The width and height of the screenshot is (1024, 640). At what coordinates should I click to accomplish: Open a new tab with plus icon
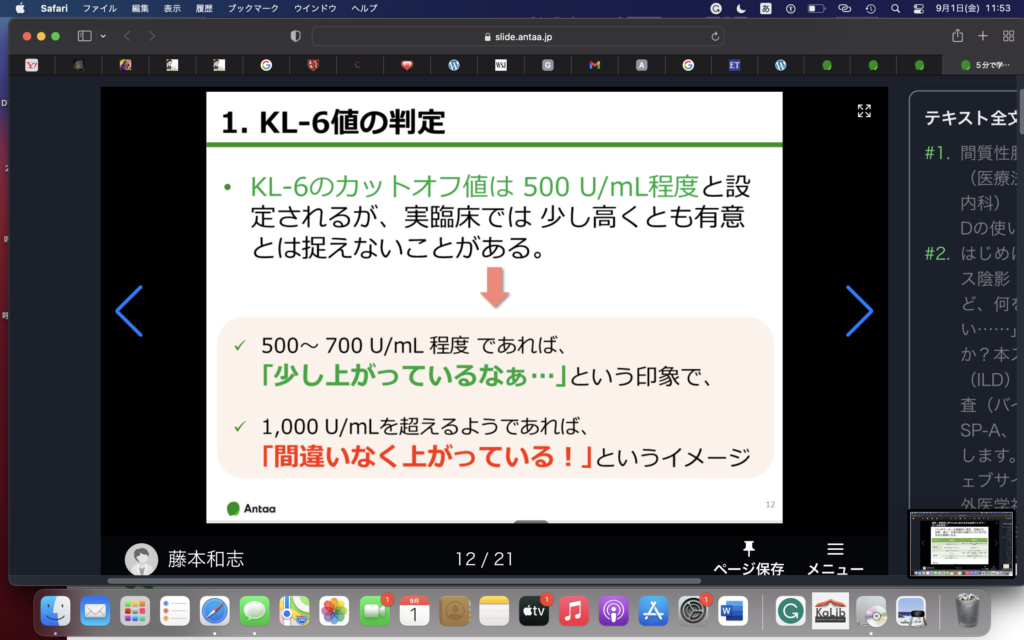(x=982, y=36)
